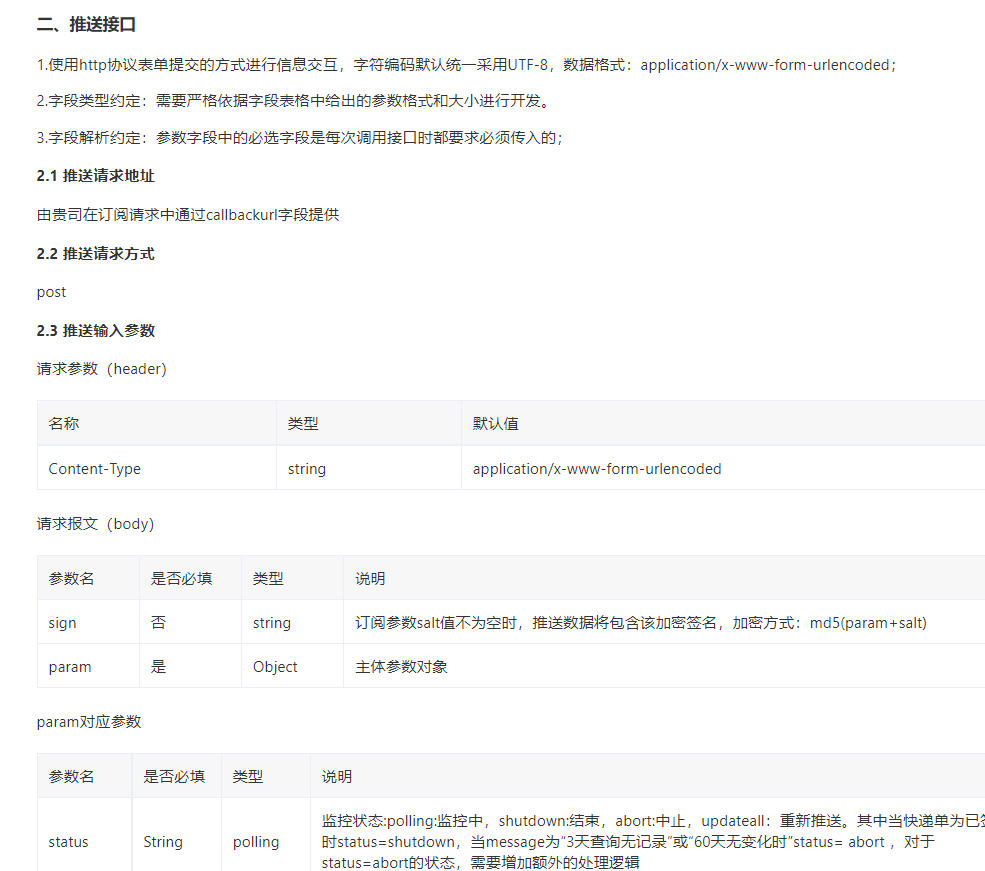985x871 pixels.
Task: Click the 'param' parameter name cell
Action: point(89,666)
